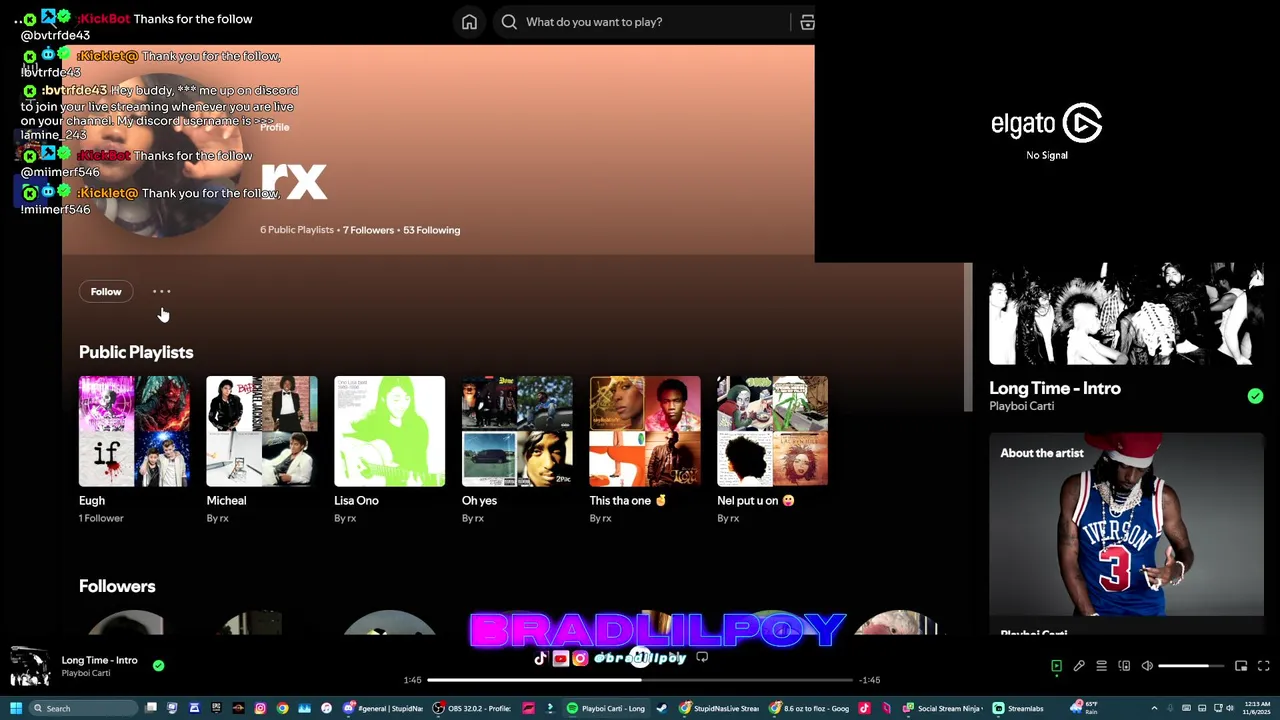This screenshot has width=1280, height=720.
Task: Toggle repeat icon above progress bar
Action: [702, 658]
